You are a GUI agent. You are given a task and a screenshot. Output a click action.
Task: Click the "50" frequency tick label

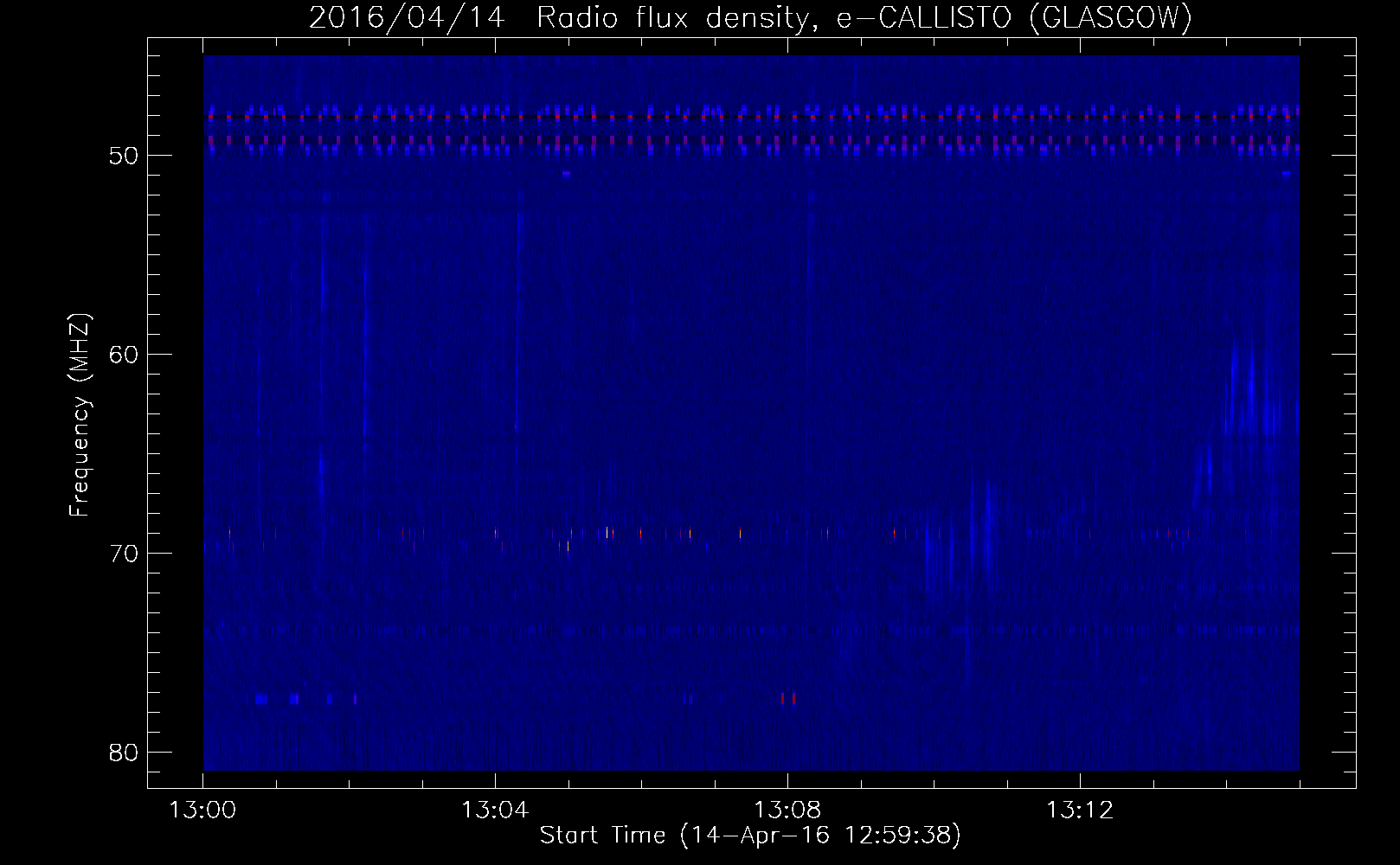click(x=124, y=156)
